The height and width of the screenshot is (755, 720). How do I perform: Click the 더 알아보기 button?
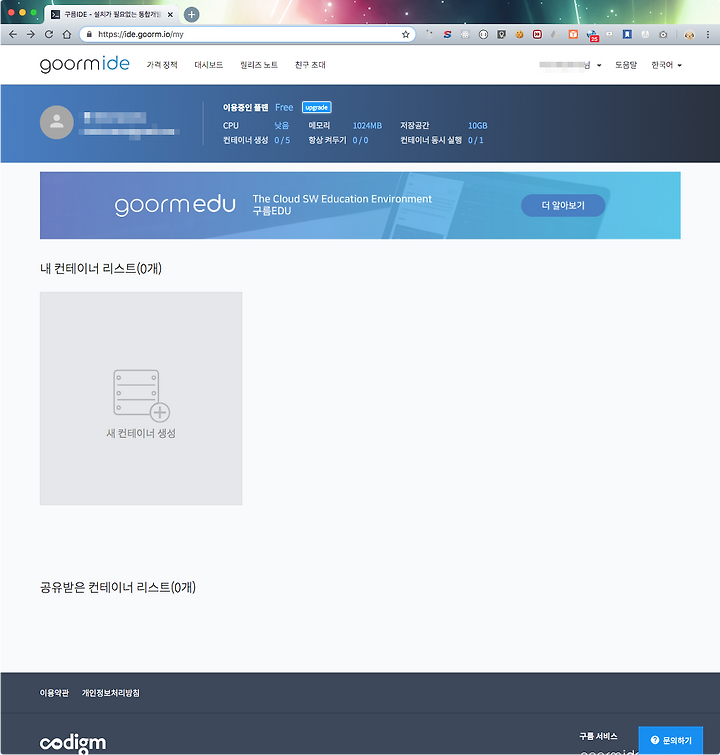pos(563,206)
